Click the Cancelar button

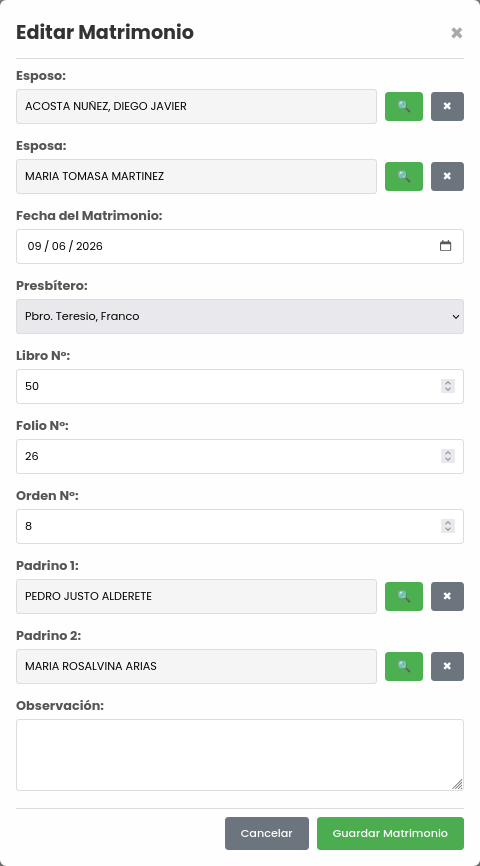[267, 833]
